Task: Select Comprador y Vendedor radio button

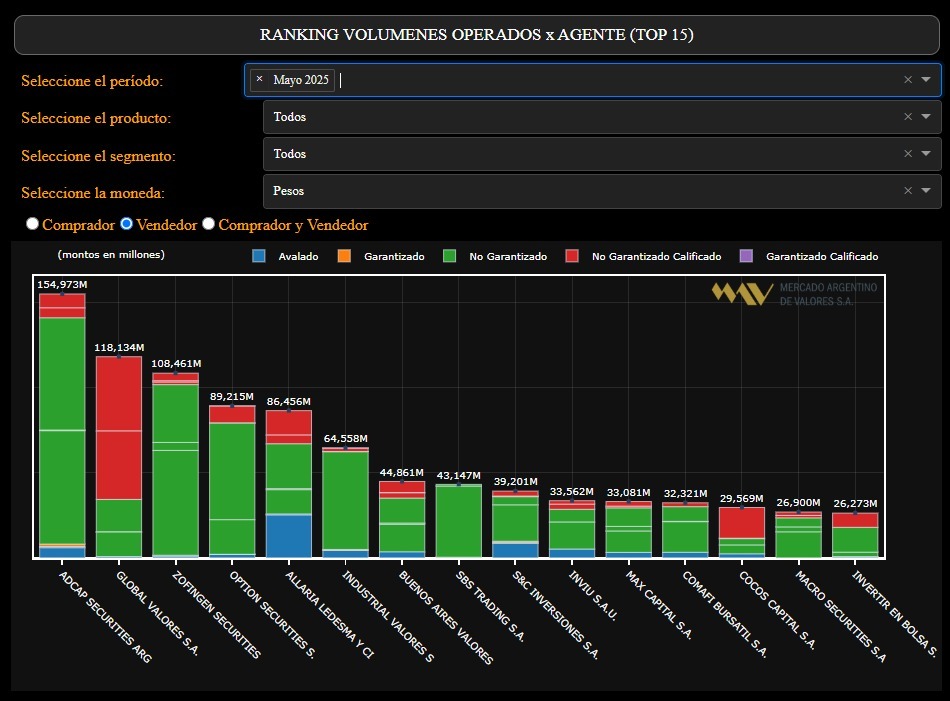Action: tap(208, 224)
